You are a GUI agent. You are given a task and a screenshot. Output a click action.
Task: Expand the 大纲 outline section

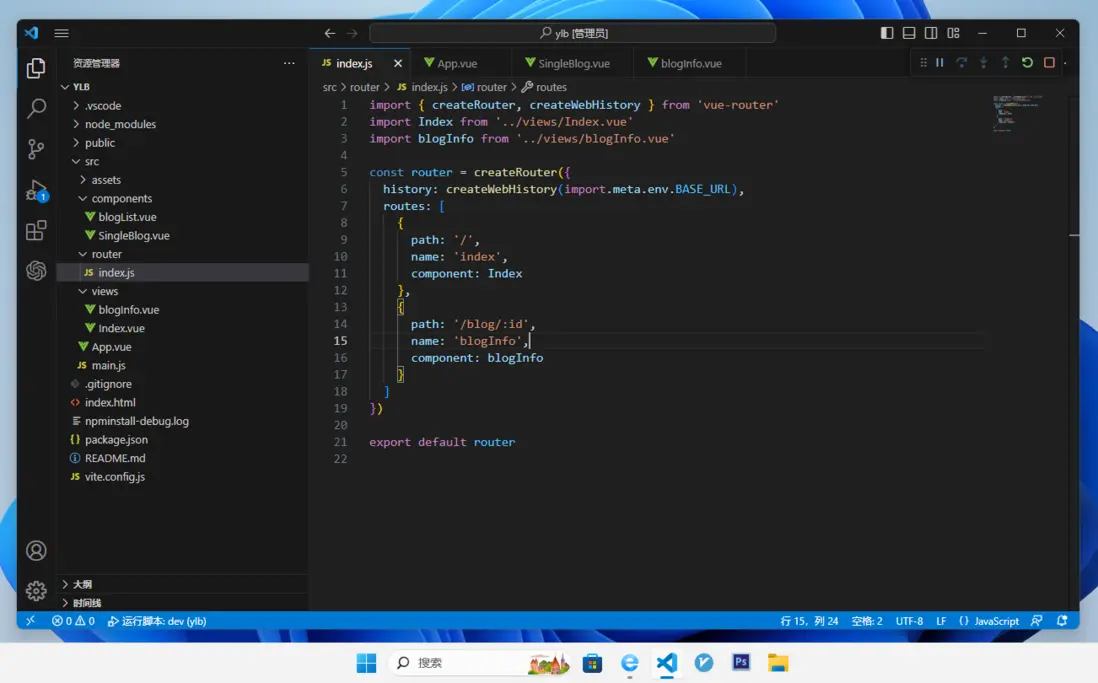click(x=82, y=584)
